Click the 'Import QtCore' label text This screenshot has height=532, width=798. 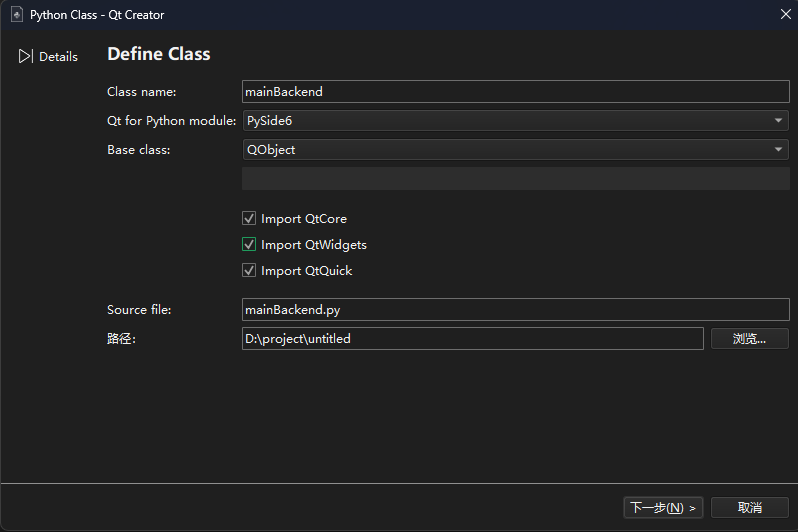pyautogui.click(x=304, y=219)
